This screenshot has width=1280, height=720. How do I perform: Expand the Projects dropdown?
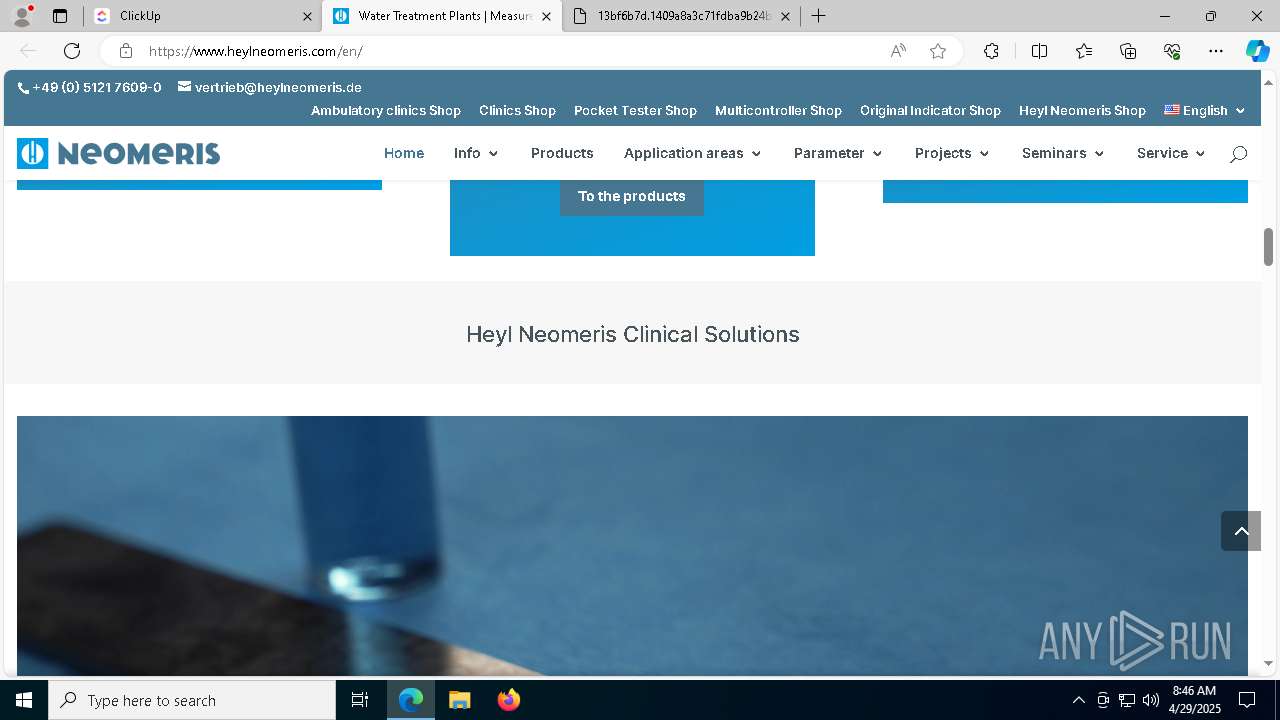pyautogui.click(x=952, y=153)
